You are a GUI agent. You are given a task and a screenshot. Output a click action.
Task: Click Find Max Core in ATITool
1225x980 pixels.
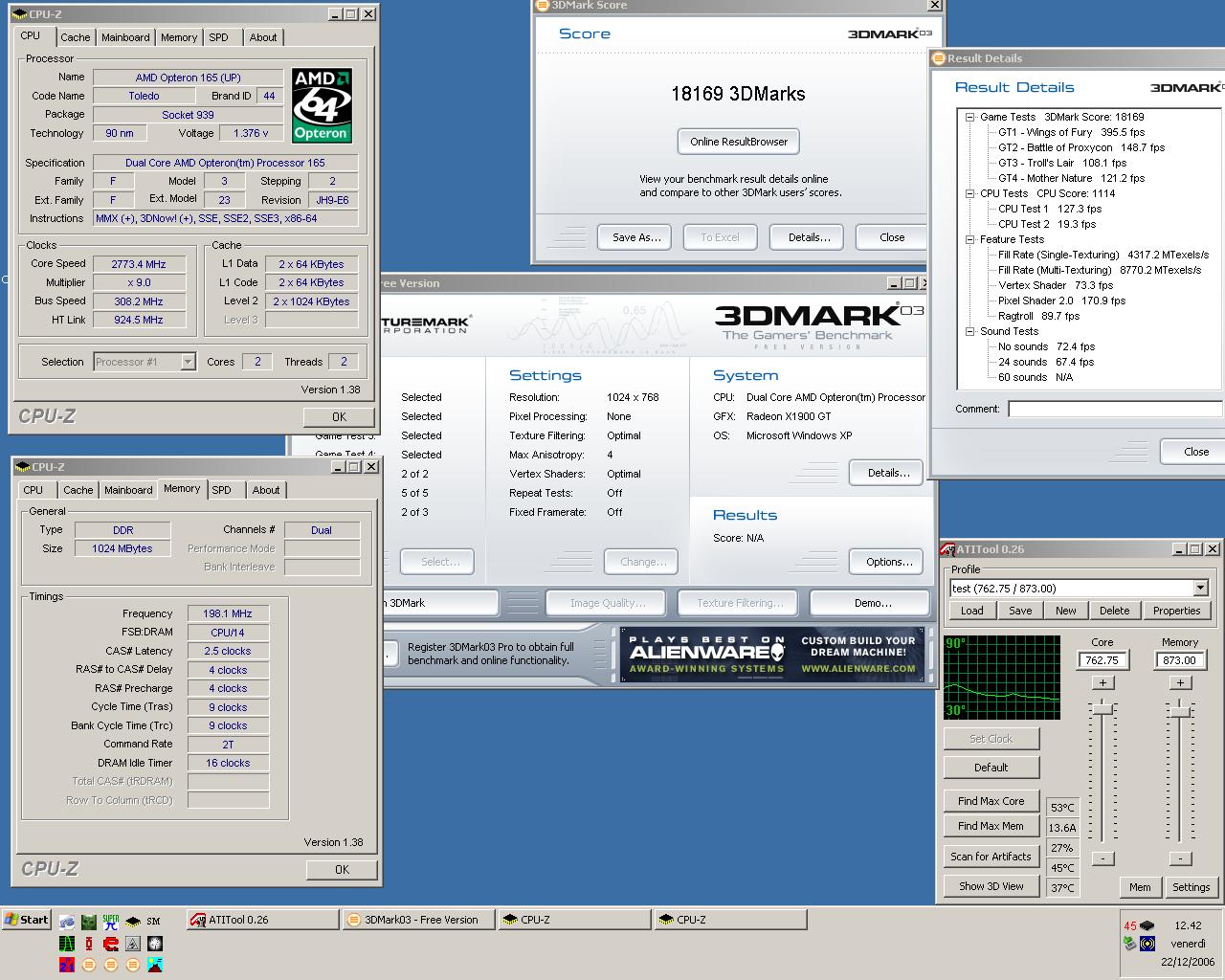991,801
